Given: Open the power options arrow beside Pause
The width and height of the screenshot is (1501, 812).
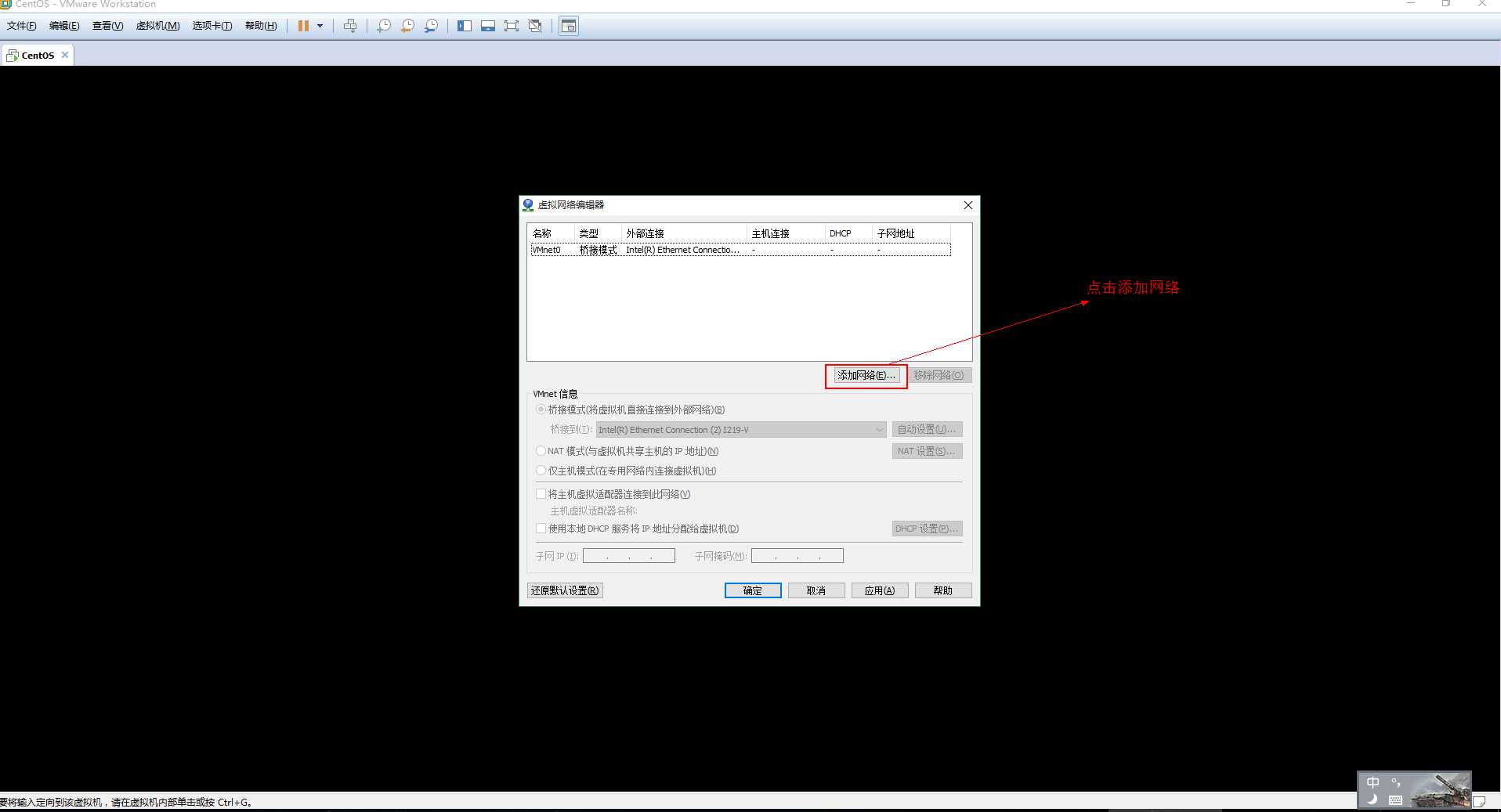Looking at the screenshot, I should click(320, 26).
